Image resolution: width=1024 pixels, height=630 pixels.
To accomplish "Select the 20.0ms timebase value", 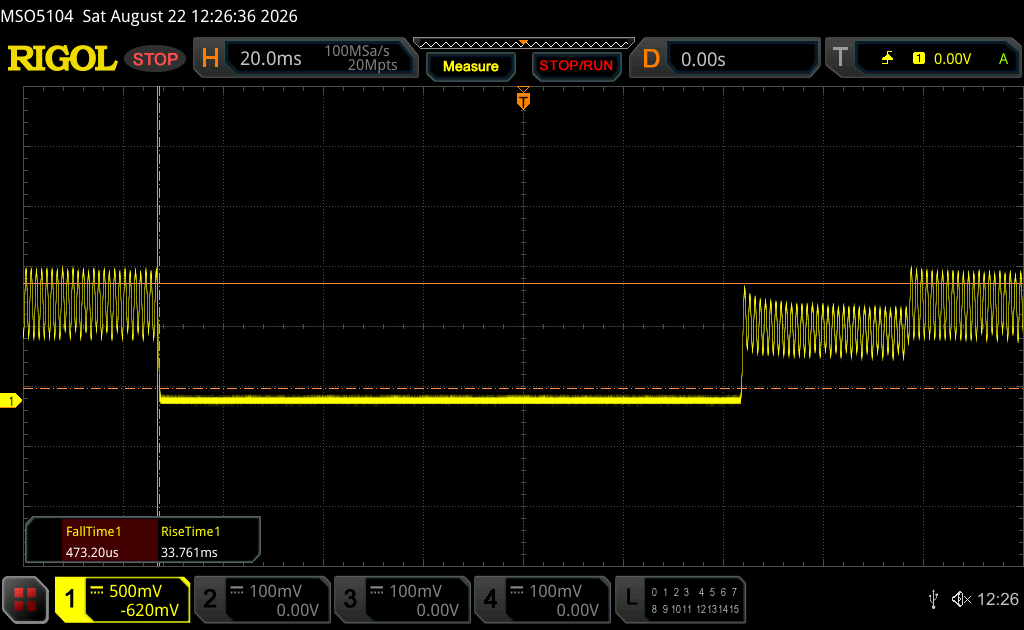I will click(x=270, y=59).
